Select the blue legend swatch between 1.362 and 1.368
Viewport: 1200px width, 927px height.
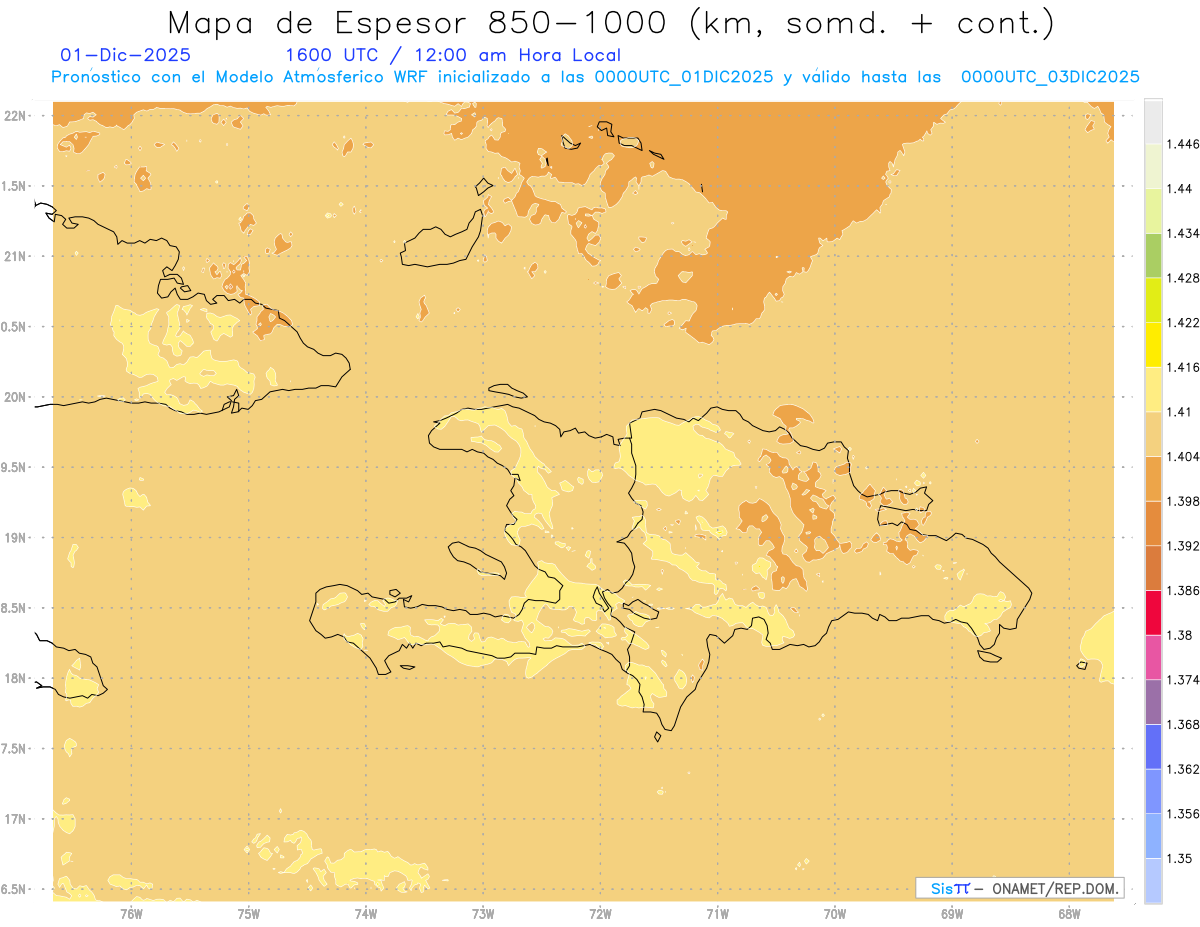[1153, 746]
